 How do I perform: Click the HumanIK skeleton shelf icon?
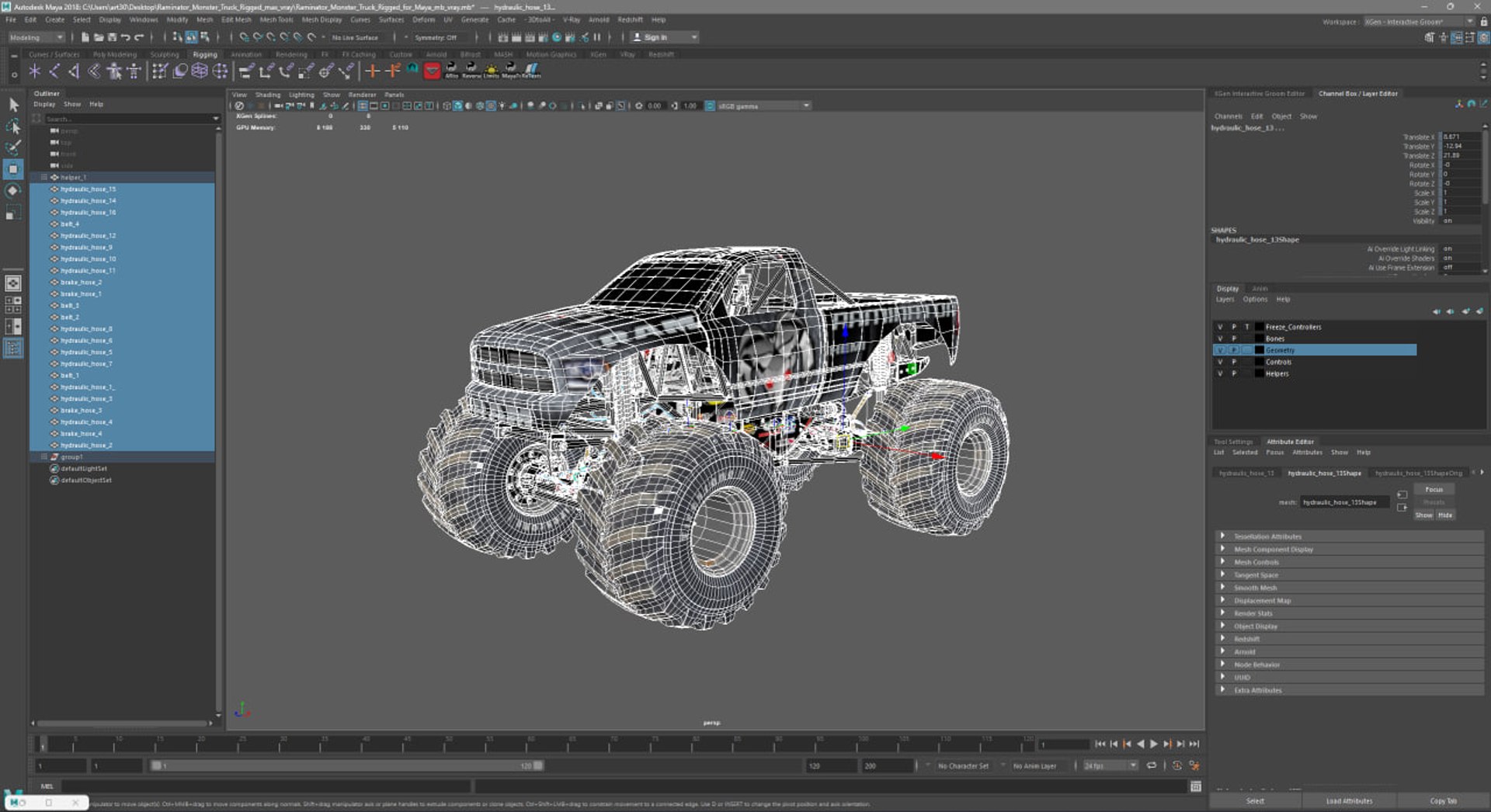pos(134,71)
